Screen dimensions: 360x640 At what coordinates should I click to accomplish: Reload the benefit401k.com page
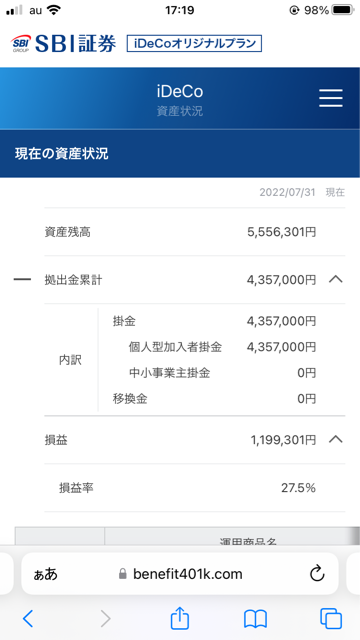pyautogui.click(x=317, y=574)
